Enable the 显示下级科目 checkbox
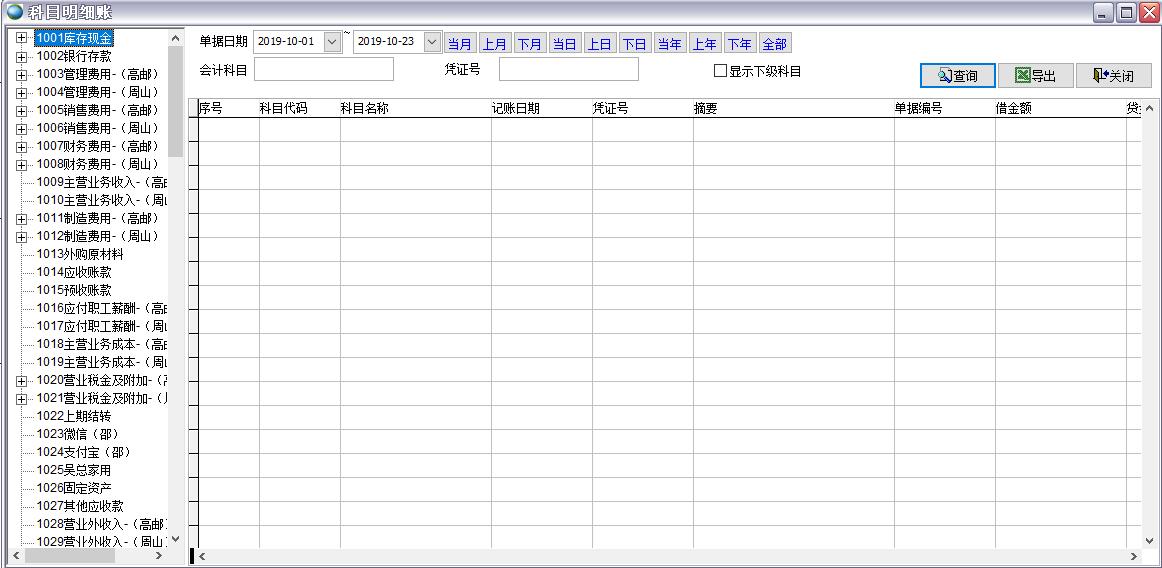1162x568 pixels. [x=720, y=71]
